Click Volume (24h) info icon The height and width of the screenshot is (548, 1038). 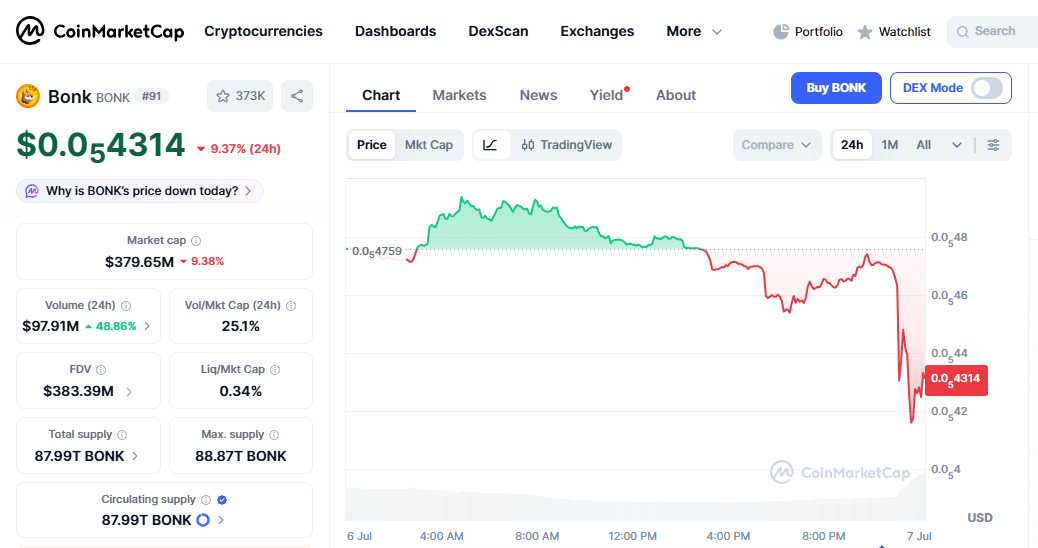pos(126,306)
